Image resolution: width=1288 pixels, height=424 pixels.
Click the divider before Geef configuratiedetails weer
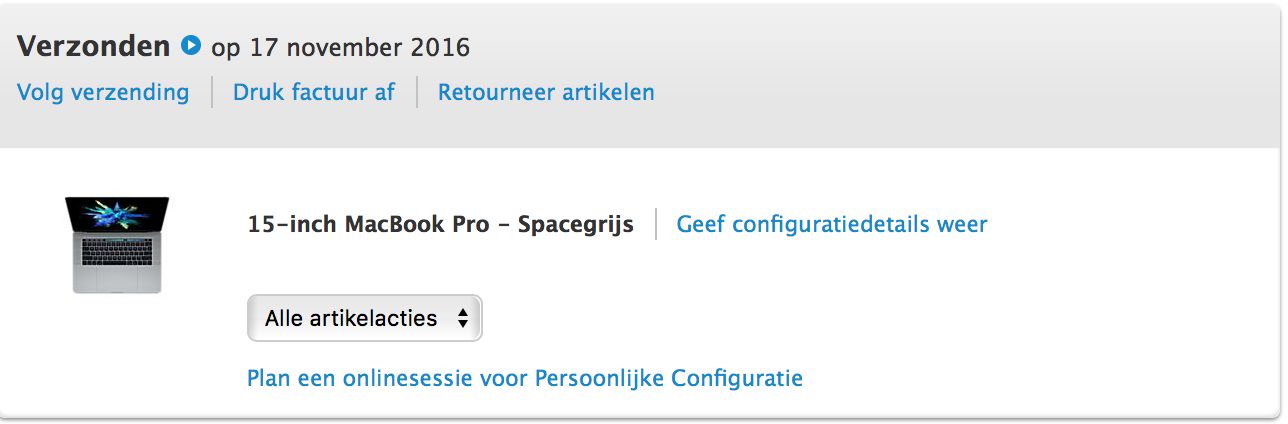pyautogui.click(x=656, y=224)
